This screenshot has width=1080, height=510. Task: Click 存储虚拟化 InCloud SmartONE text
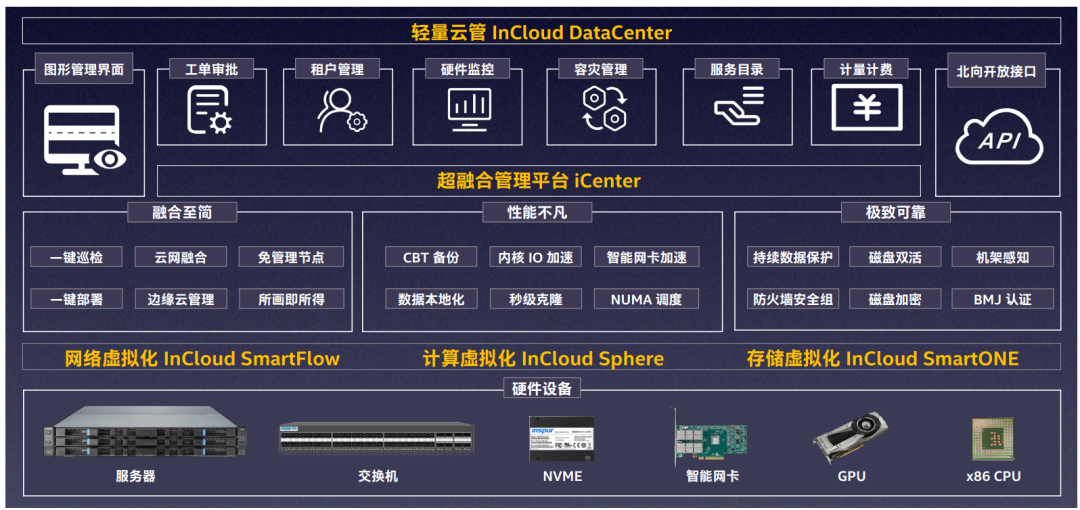[882, 358]
